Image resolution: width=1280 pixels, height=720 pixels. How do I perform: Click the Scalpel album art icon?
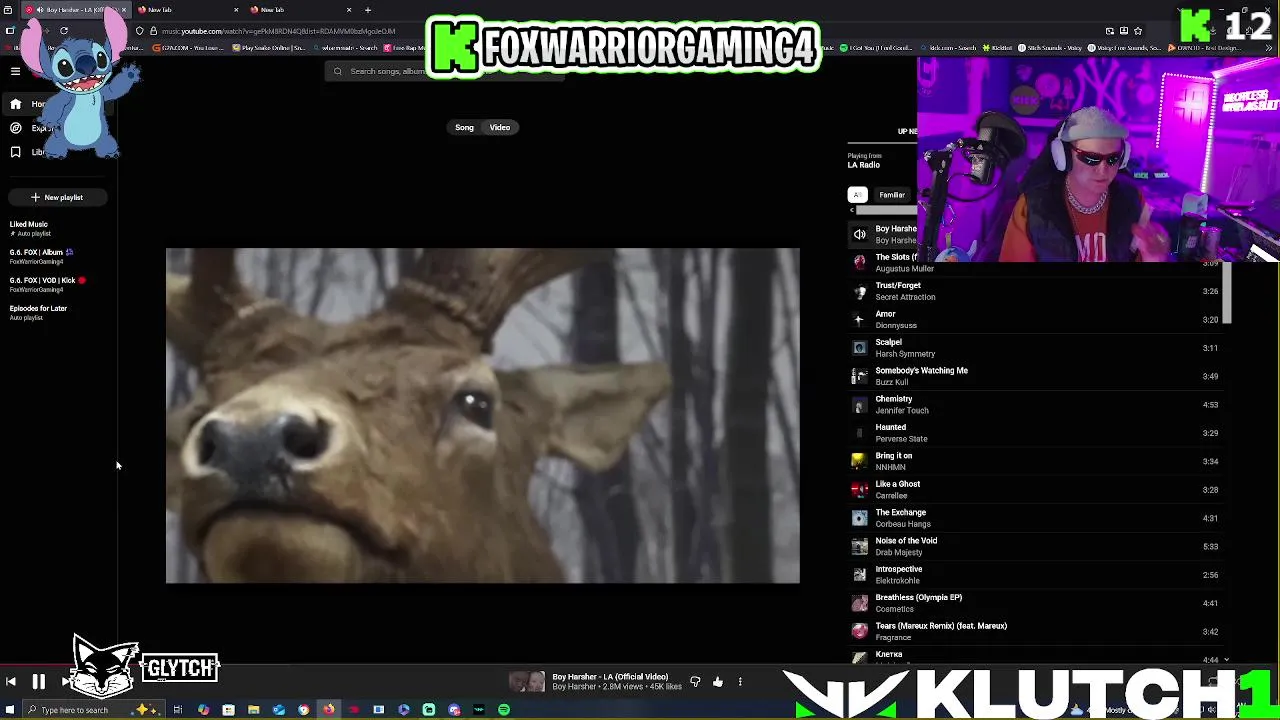coord(859,348)
